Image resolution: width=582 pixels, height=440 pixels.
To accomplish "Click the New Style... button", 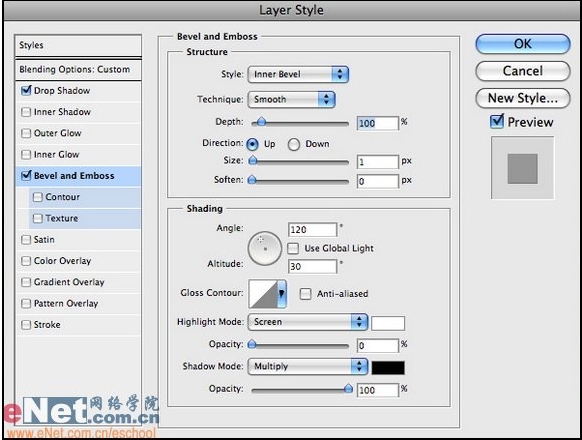I will [523, 98].
